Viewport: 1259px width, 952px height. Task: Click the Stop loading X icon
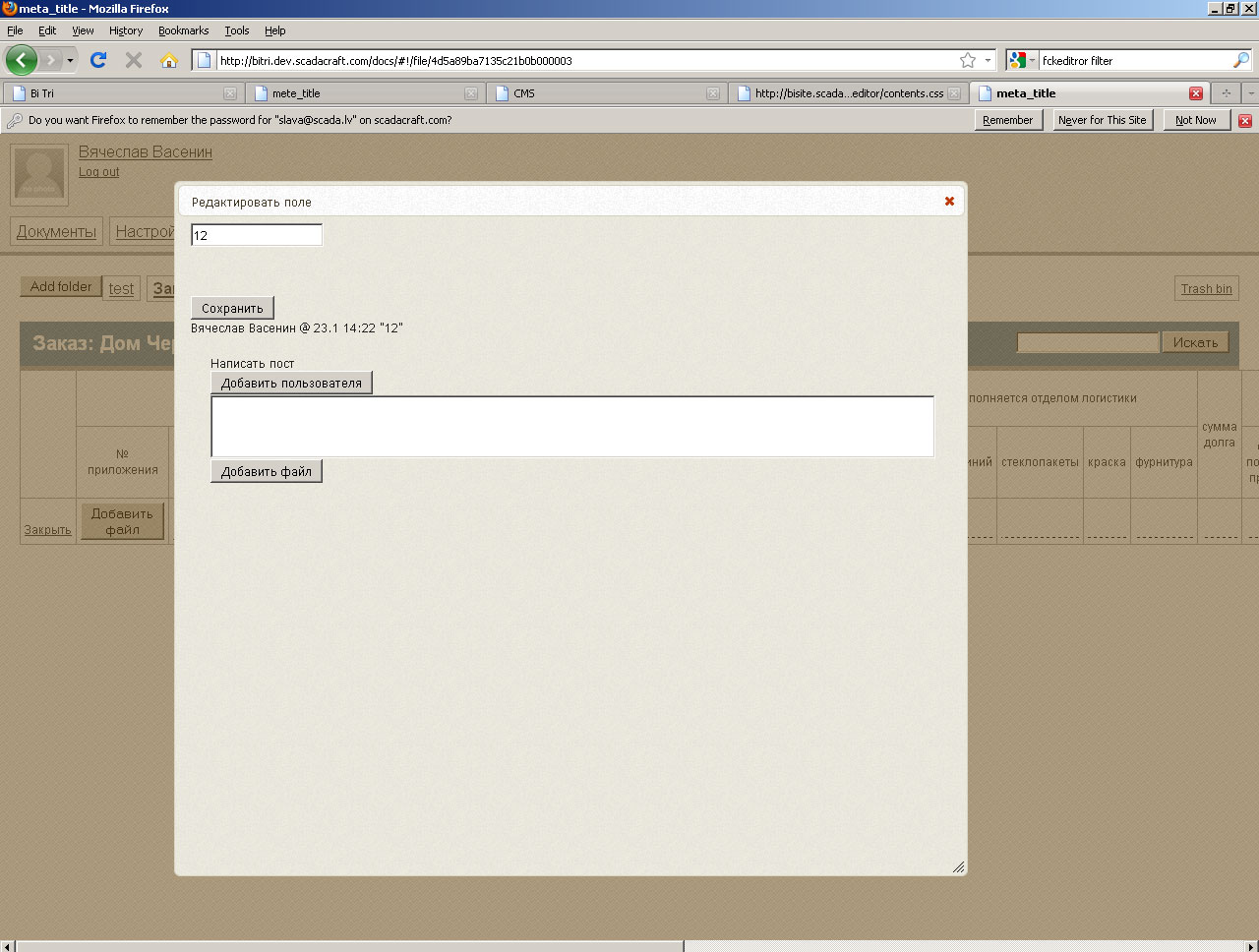(134, 60)
